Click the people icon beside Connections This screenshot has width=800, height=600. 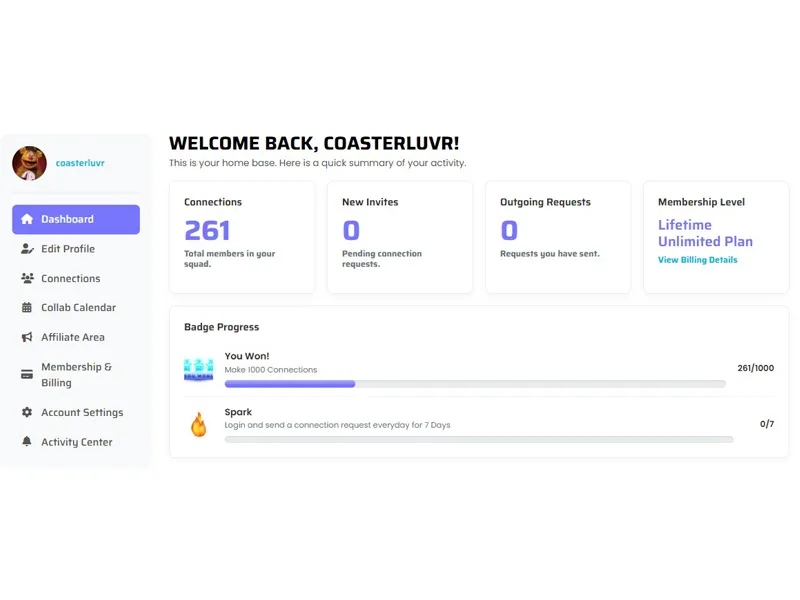[x=27, y=278]
